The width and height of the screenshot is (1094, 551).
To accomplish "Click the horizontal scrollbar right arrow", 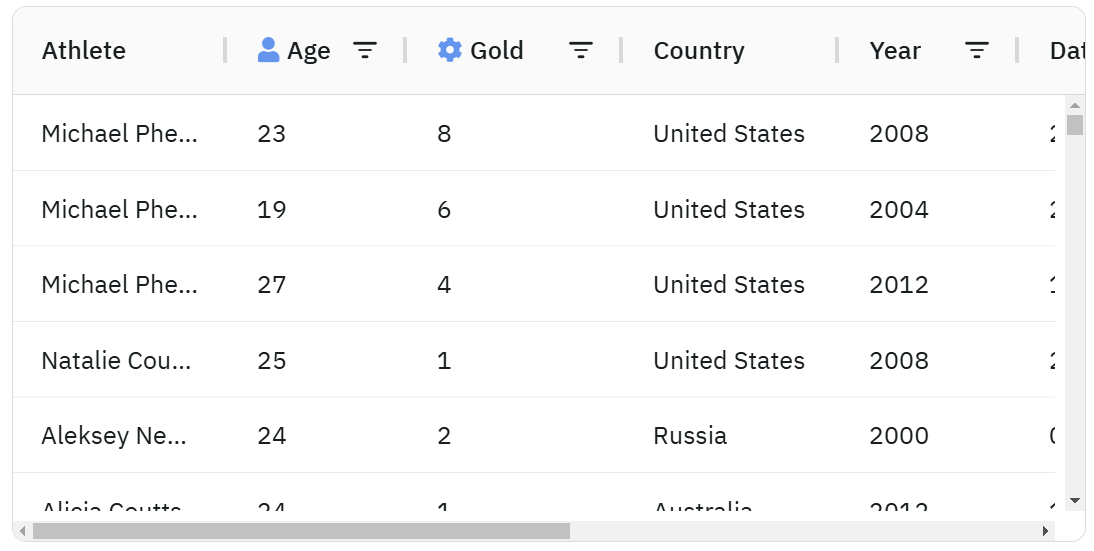I will click(x=1046, y=531).
